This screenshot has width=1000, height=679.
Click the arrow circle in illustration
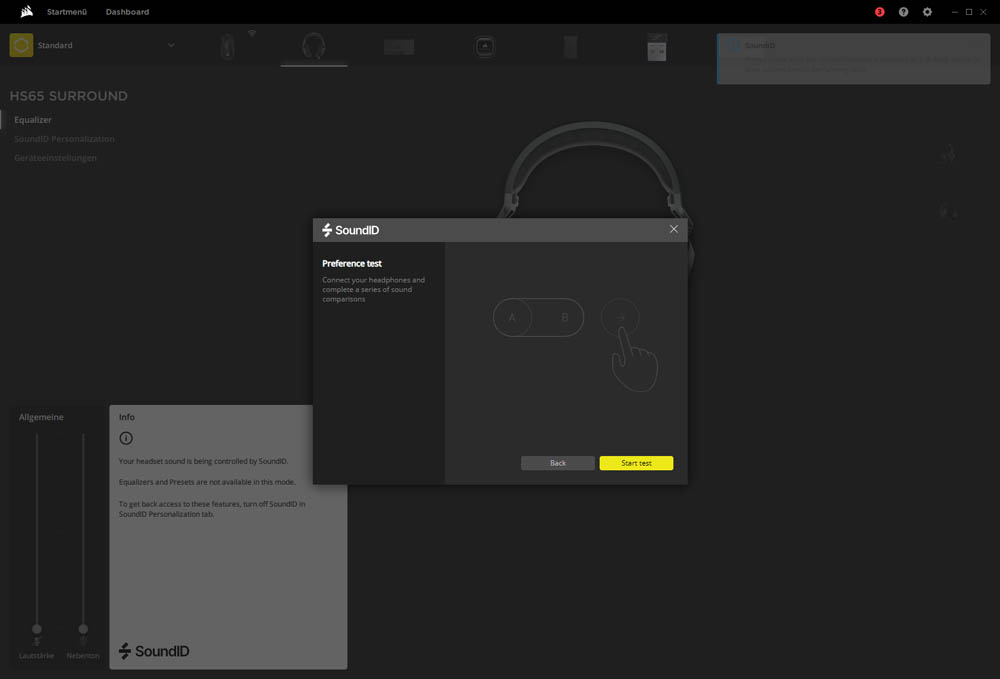pyautogui.click(x=620, y=317)
